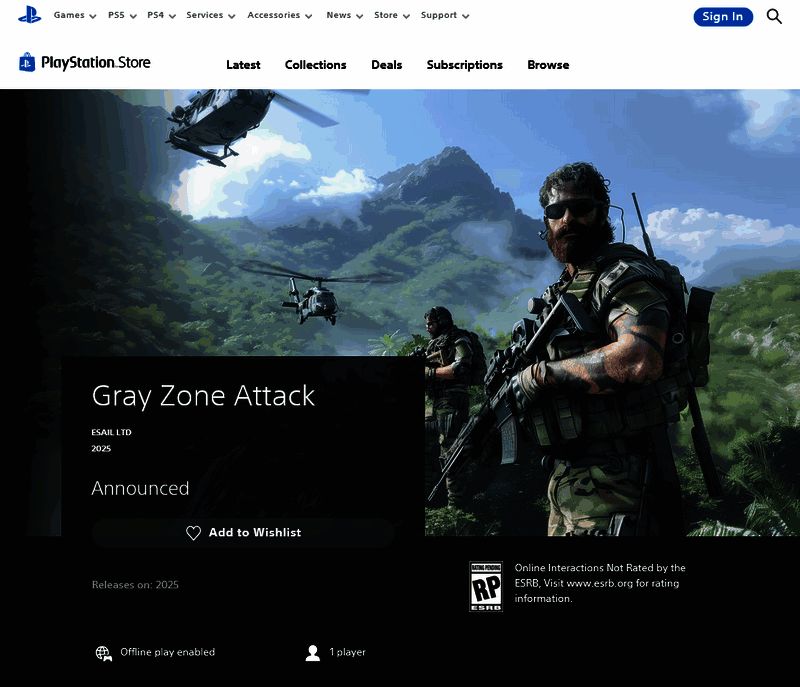
Task: Expand the PS5 dropdown menu
Action: (122, 16)
